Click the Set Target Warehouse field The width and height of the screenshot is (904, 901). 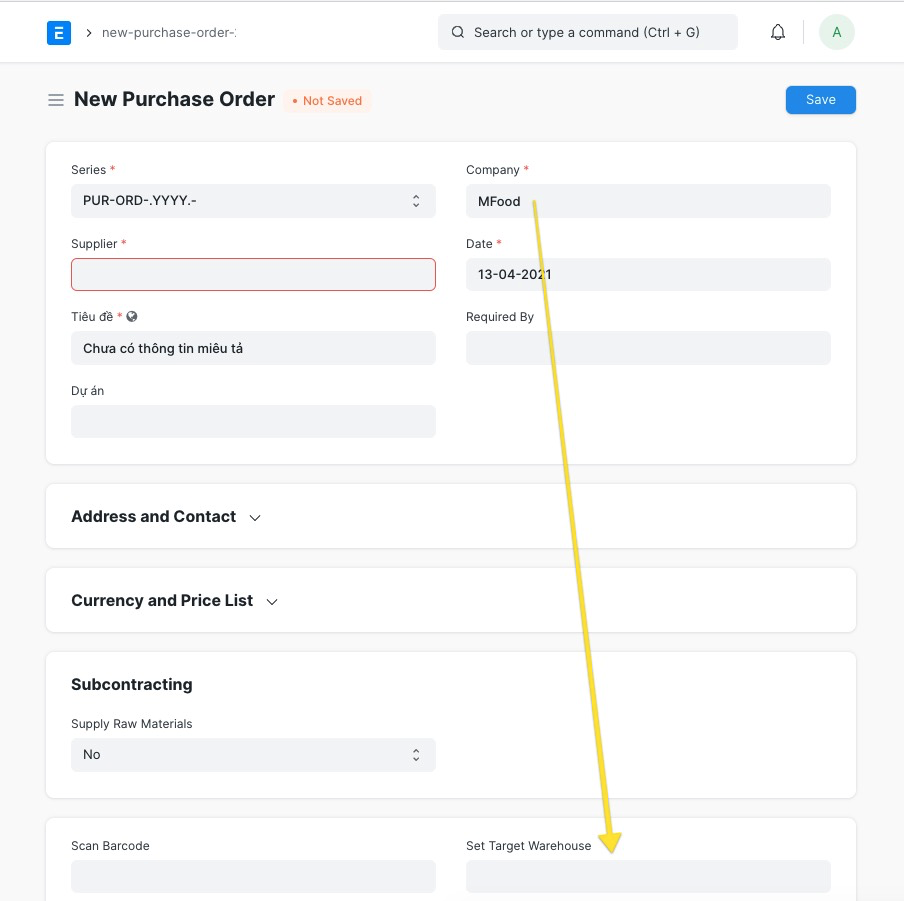[x=648, y=876]
